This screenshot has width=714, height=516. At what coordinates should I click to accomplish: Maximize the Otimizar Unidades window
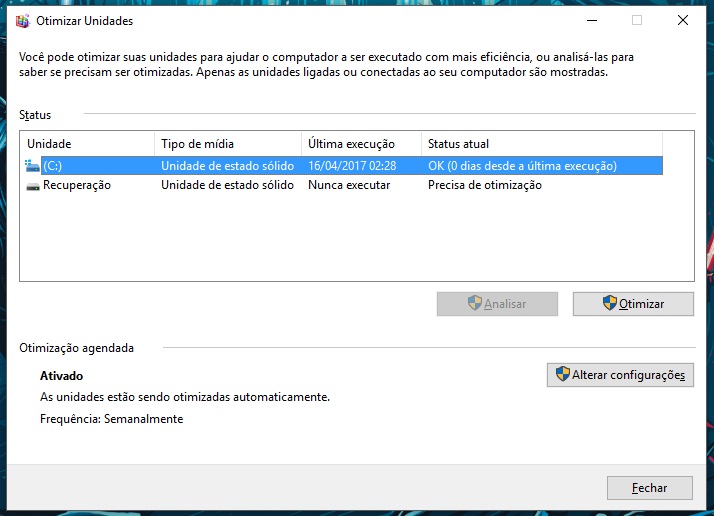pos(637,20)
